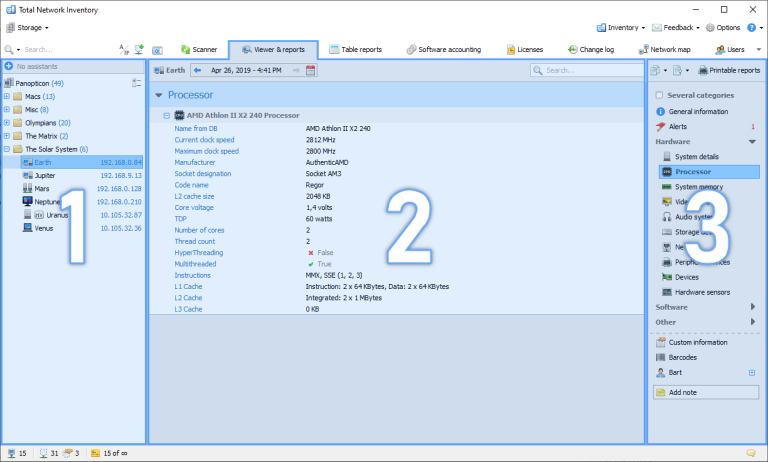Open the Feedback dropdown menu
This screenshot has width=768, height=462.
[676, 28]
